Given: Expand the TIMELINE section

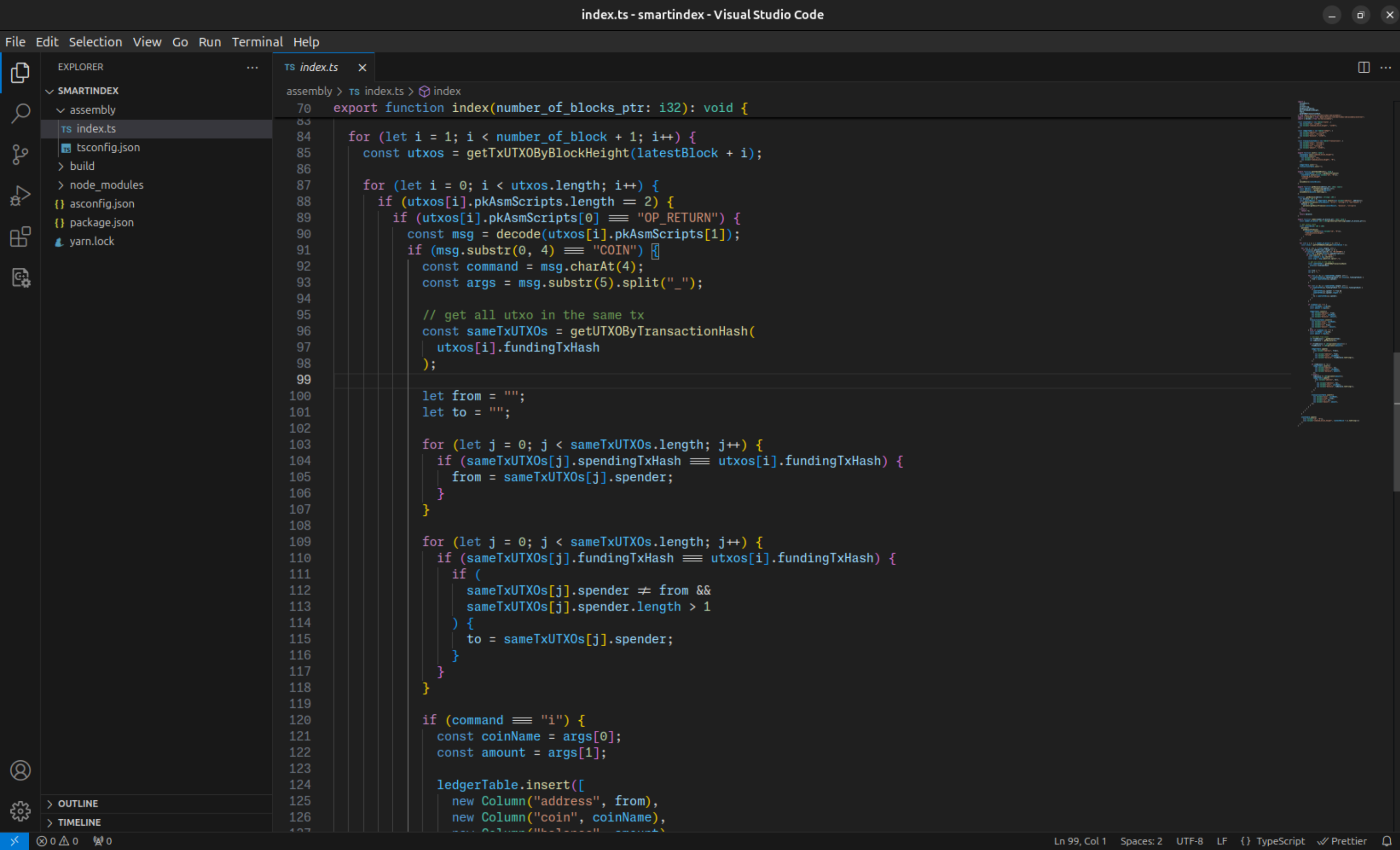Looking at the screenshot, I should point(79,822).
